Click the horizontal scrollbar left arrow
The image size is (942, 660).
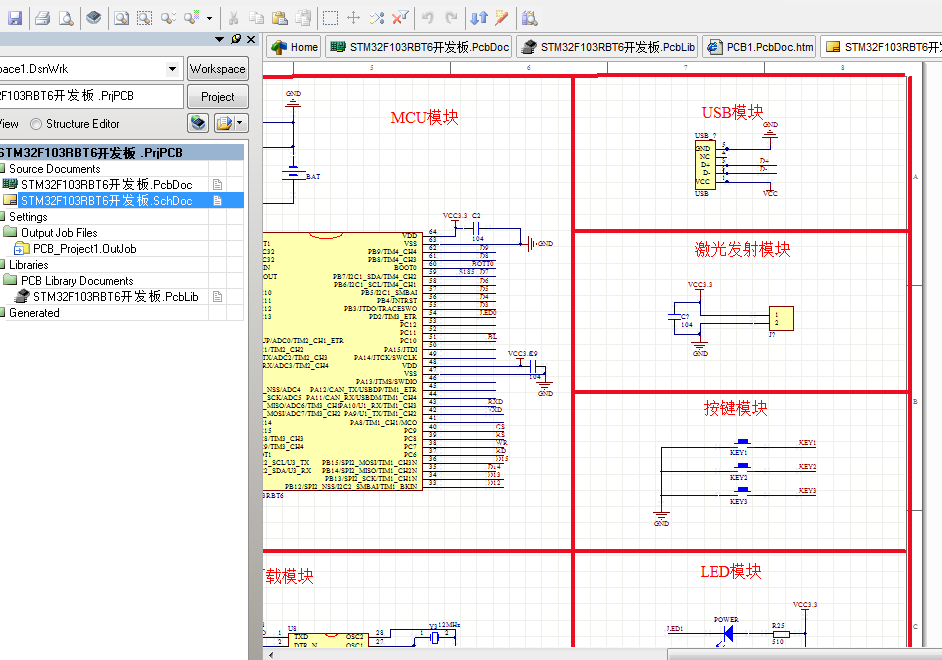[271, 655]
